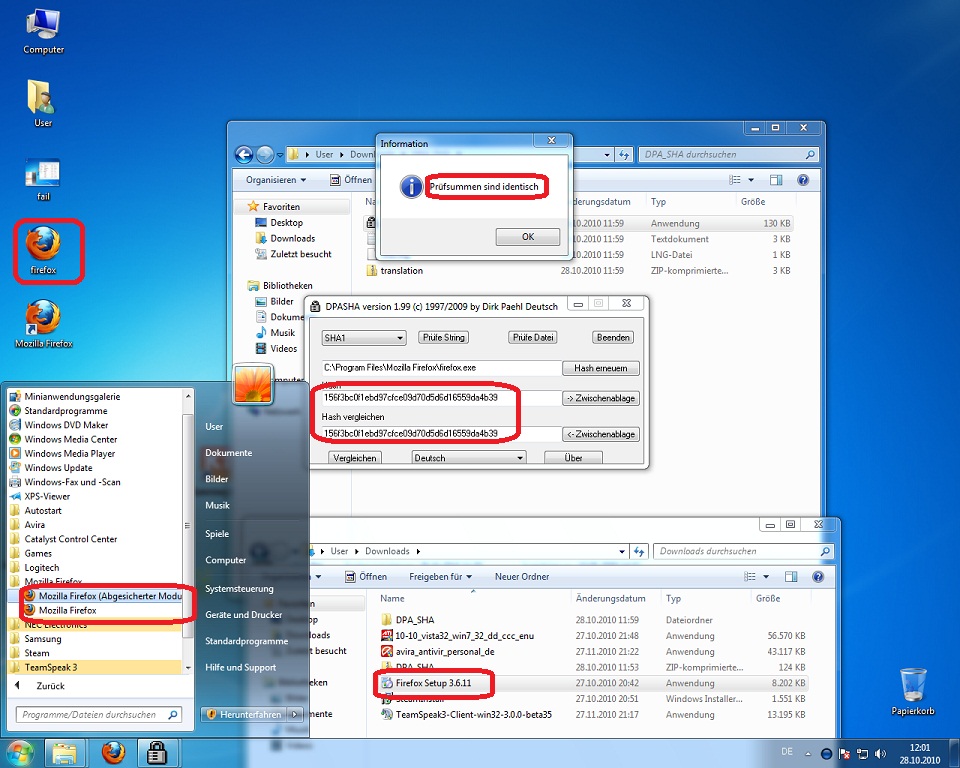Click Herunterfahren button in Start menu

point(245,714)
